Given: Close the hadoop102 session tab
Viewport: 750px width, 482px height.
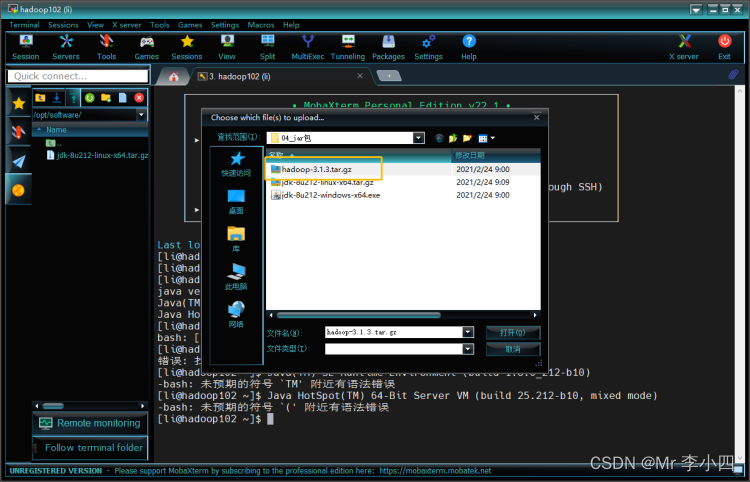Looking at the screenshot, I should (x=360, y=76).
